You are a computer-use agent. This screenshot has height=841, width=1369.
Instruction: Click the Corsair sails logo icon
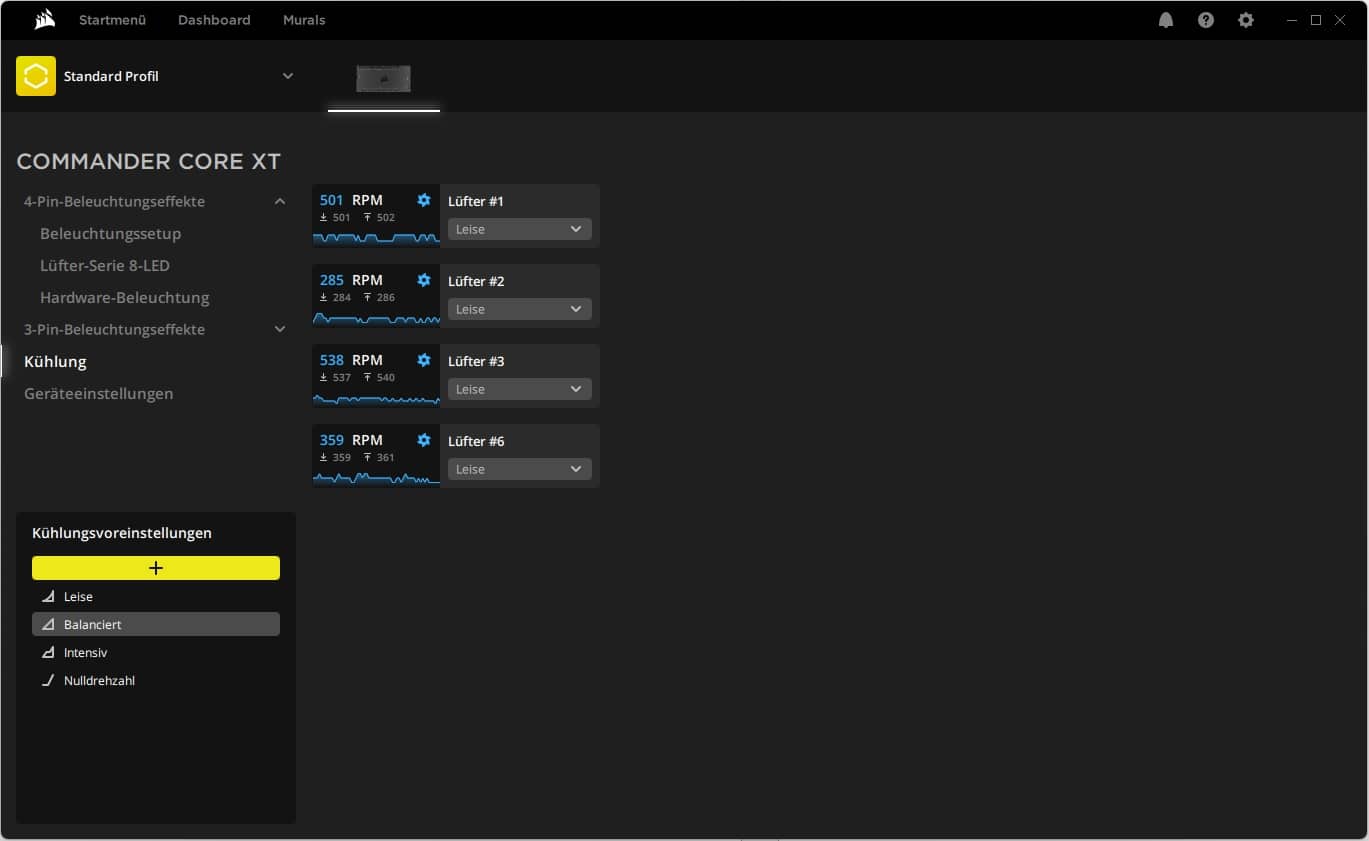click(x=44, y=20)
